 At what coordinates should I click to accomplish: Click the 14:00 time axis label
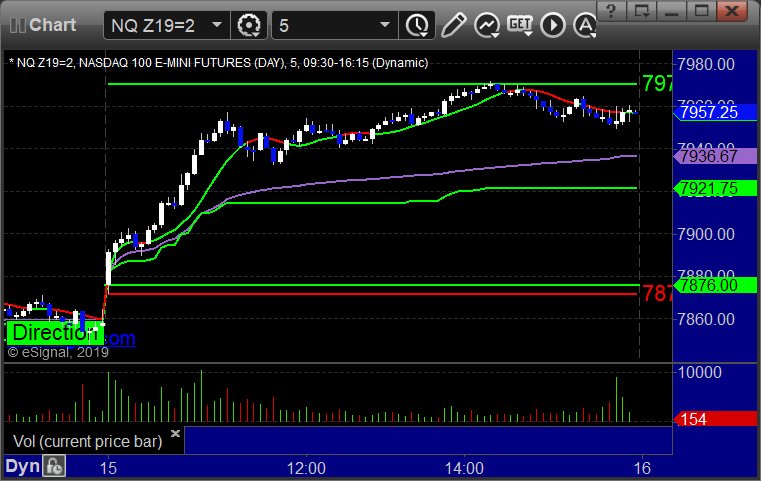tap(464, 468)
